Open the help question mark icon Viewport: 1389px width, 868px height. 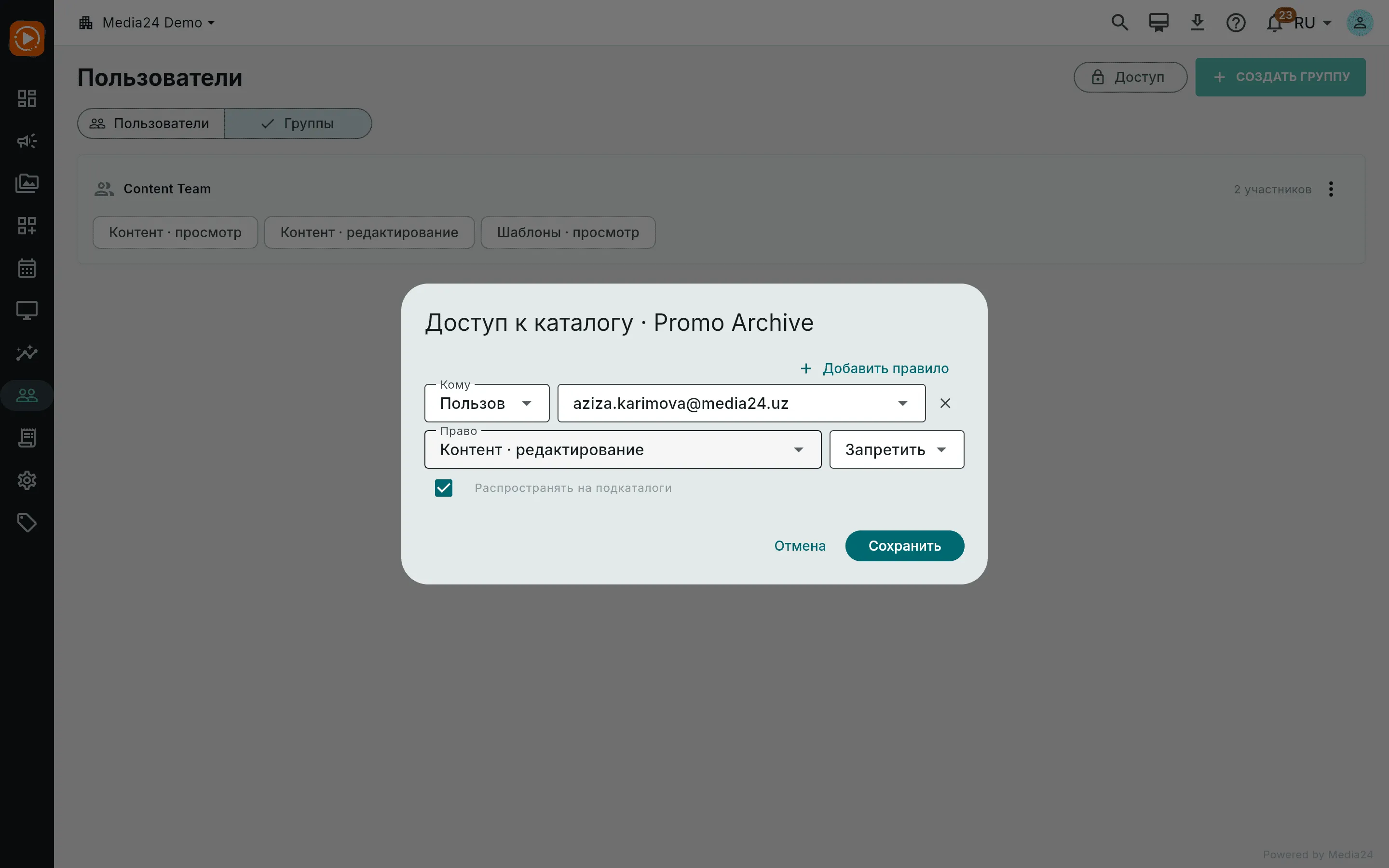pos(1236,23)
